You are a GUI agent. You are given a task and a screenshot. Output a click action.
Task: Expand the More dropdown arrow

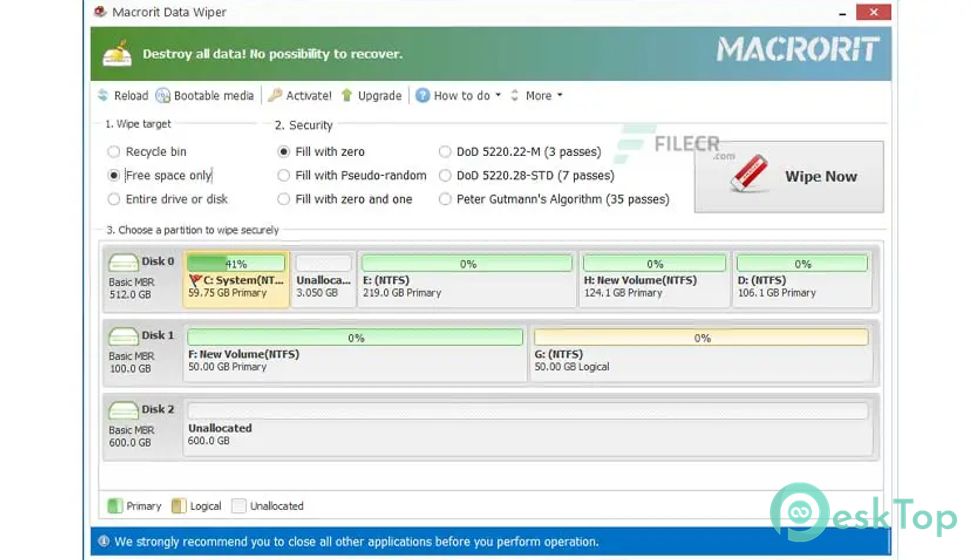[560, 96]
